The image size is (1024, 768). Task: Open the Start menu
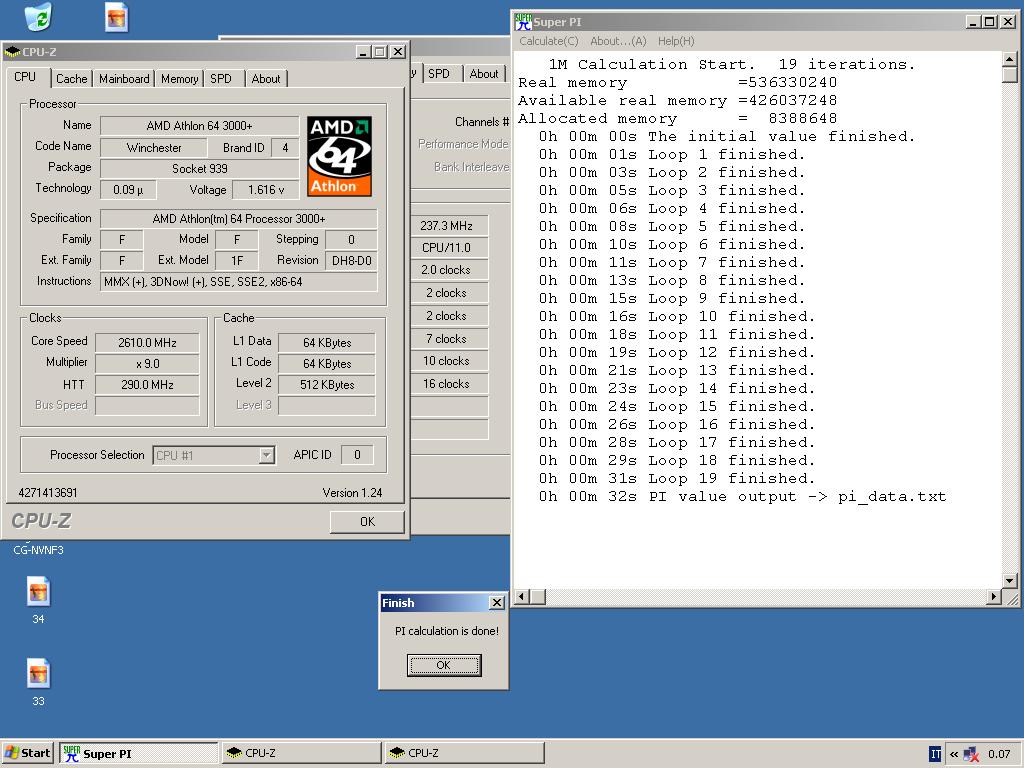pyautogui.click(x=28, y=753)
